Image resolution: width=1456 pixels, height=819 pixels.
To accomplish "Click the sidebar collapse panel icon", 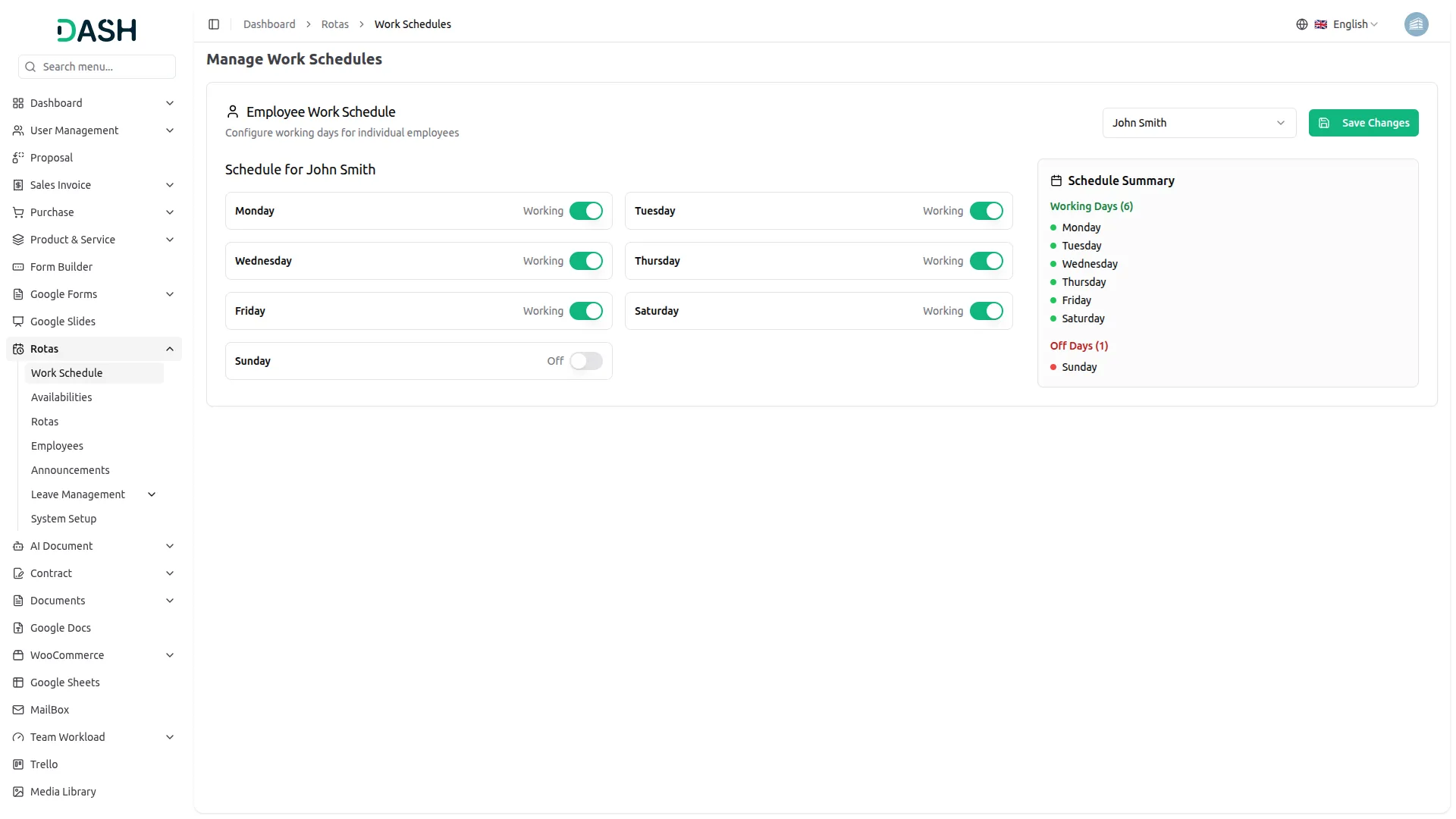I will click(214, 24).
